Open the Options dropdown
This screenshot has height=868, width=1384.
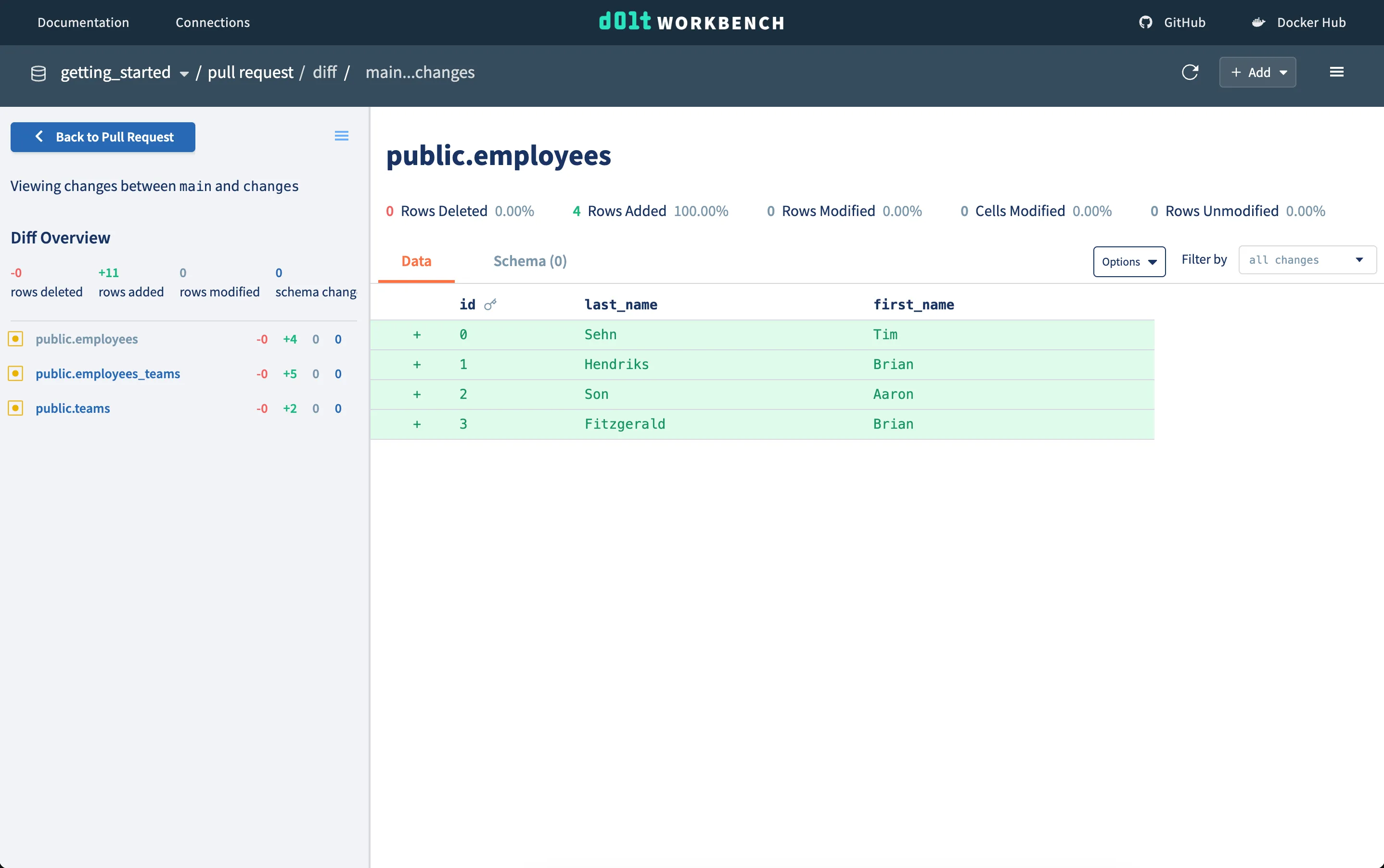click(x=1128, y=262)
